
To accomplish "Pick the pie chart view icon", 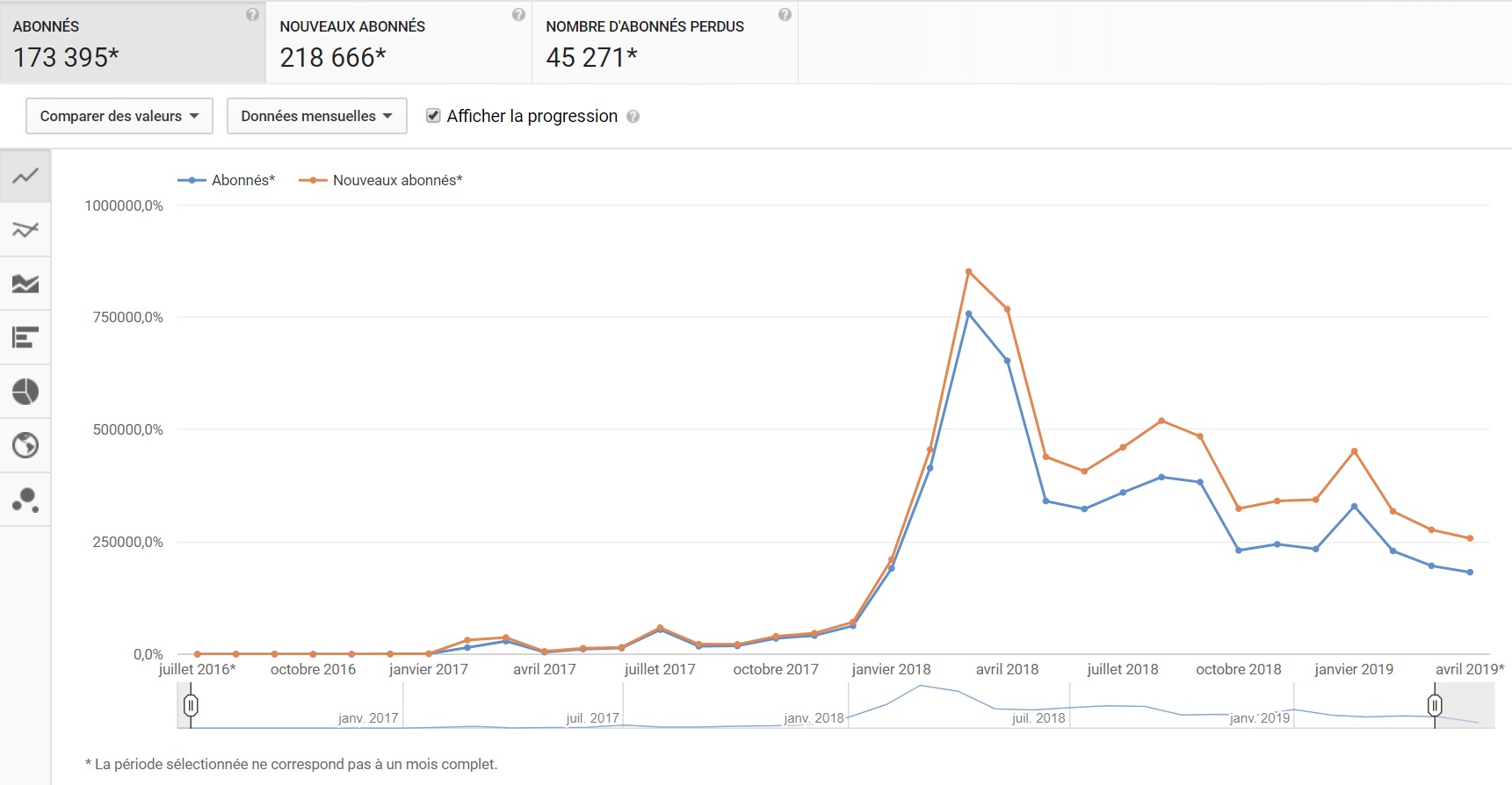I will coord(25,392).
